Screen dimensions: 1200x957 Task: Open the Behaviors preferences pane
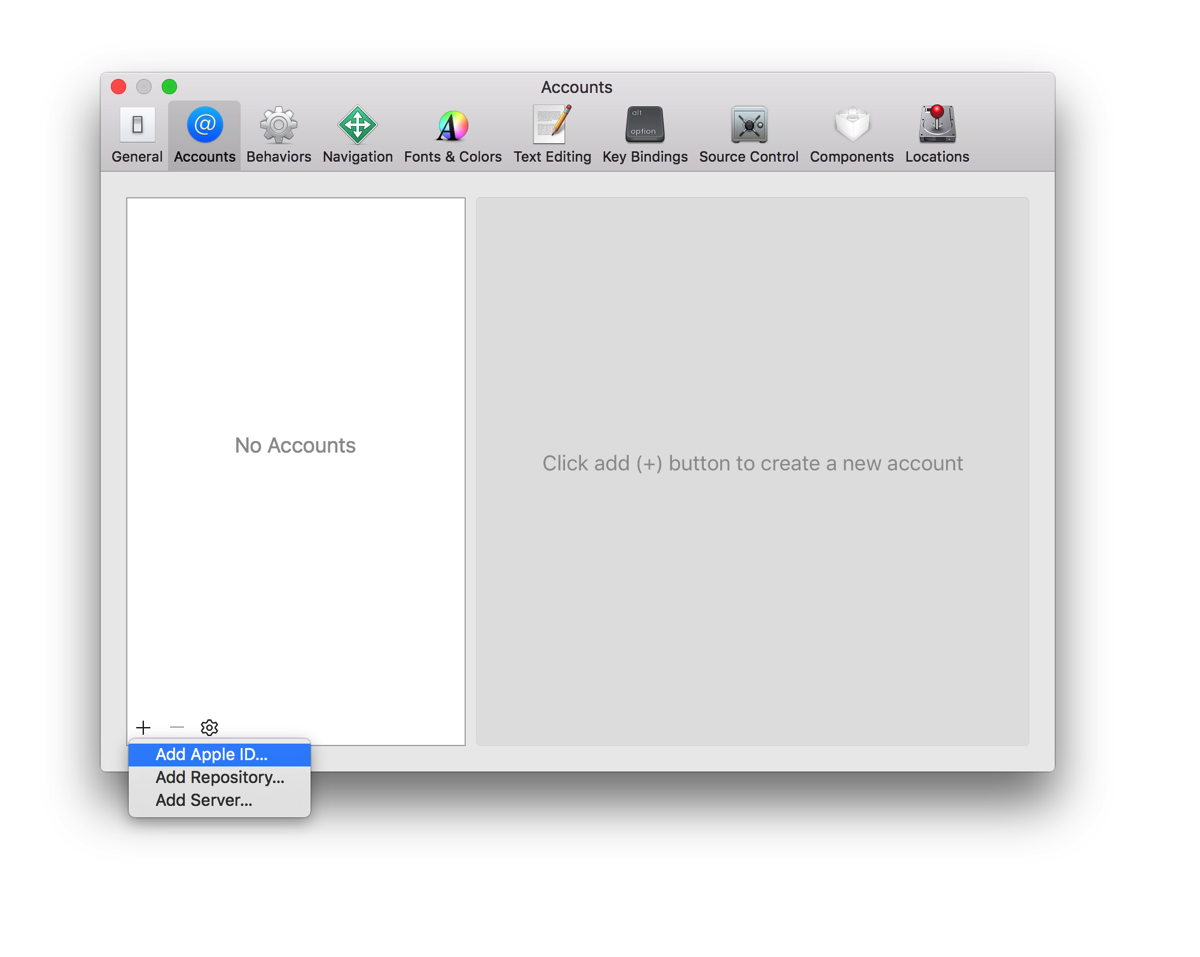278,135
